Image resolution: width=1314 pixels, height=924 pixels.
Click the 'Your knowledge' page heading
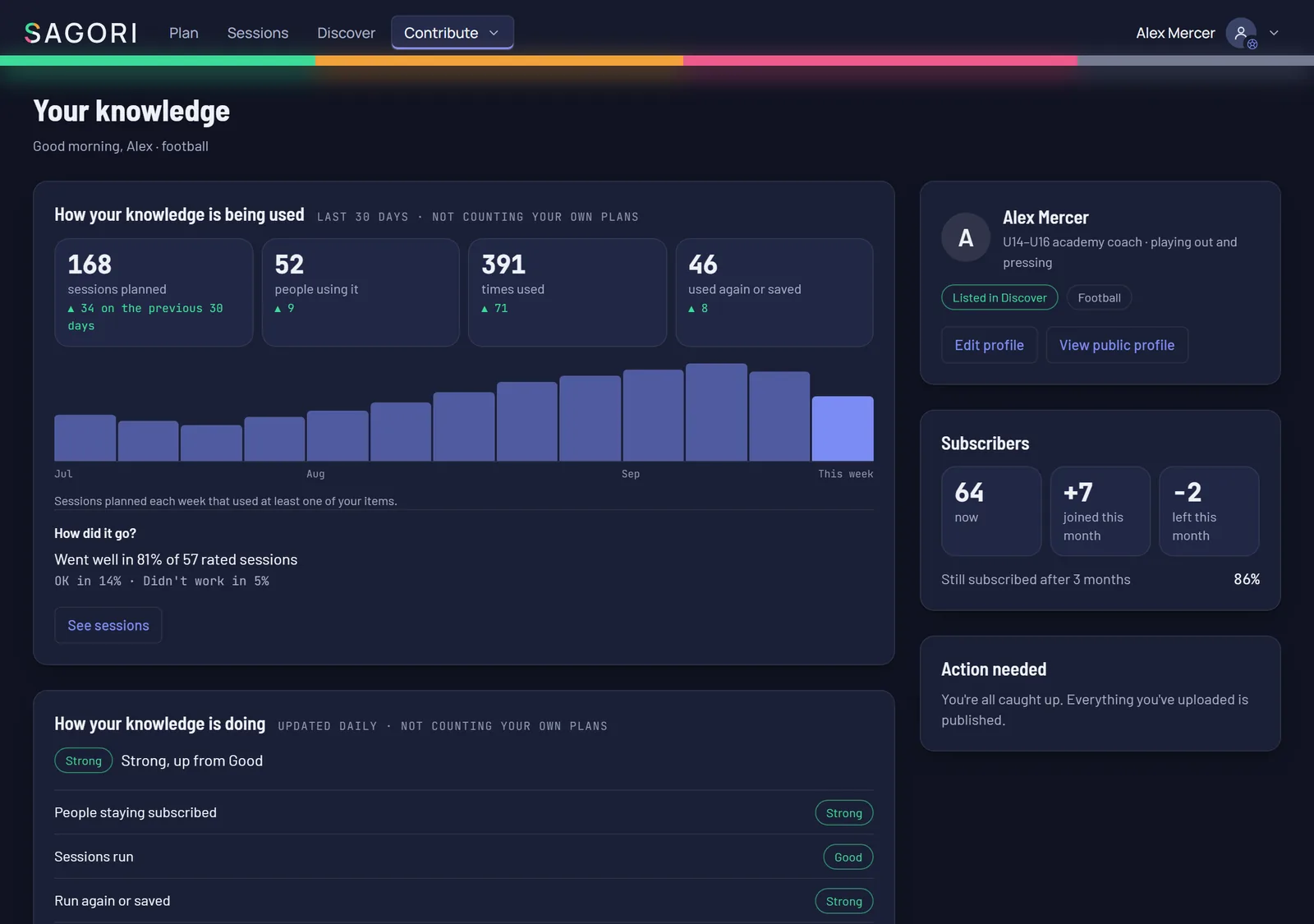[x=131, y=111]
